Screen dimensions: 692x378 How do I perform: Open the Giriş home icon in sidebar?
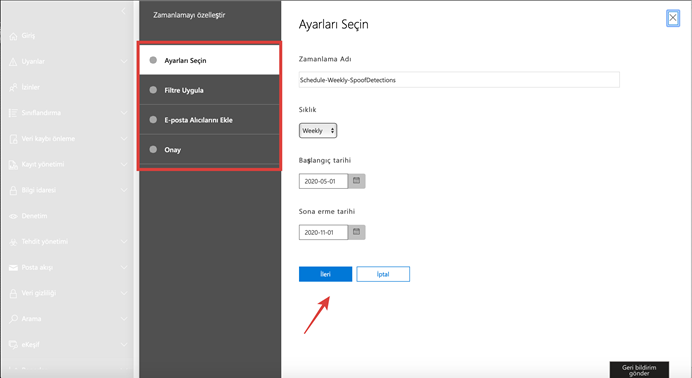13,36
